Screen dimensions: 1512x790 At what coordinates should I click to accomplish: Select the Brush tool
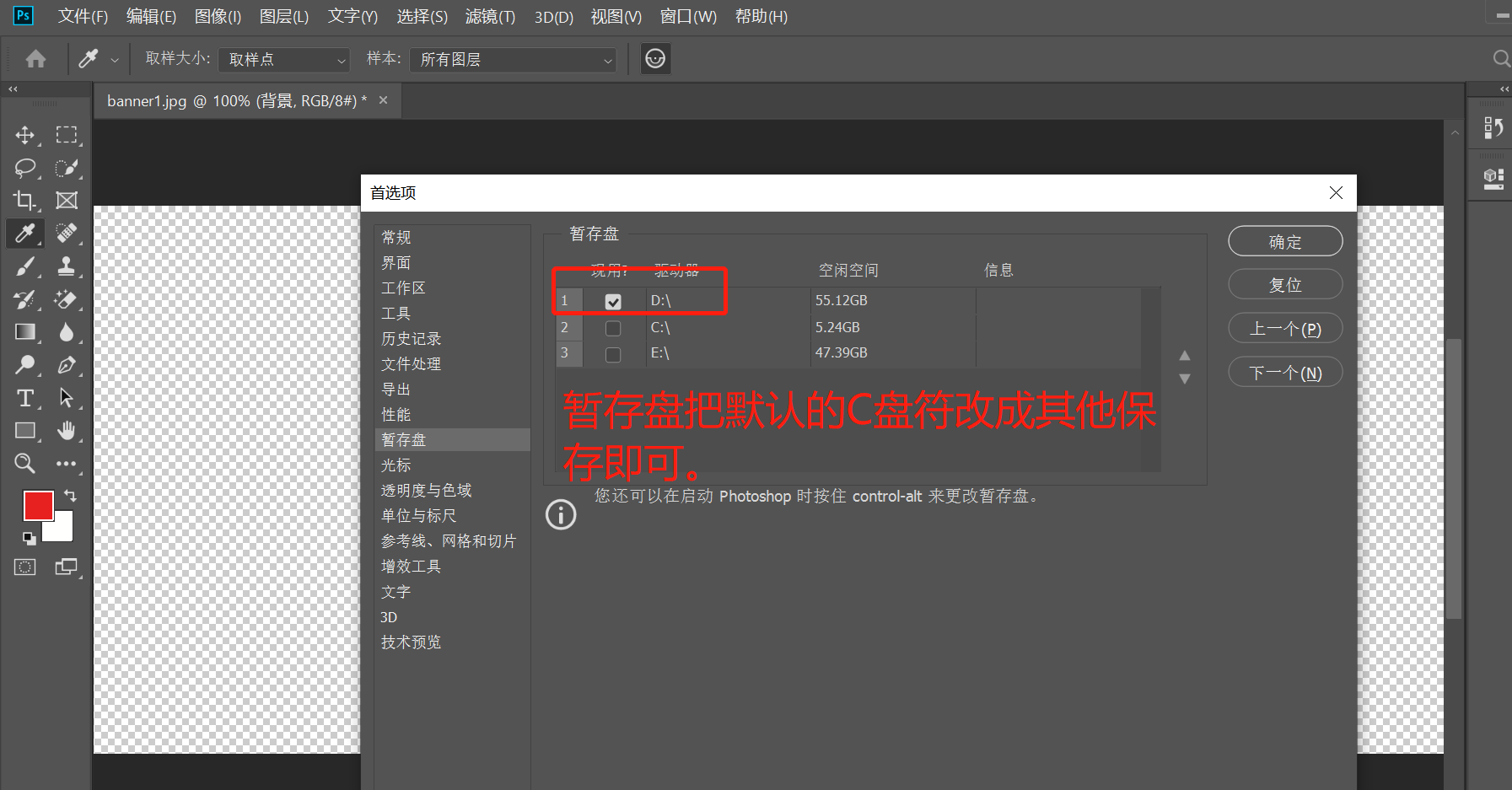click(25, 266)
